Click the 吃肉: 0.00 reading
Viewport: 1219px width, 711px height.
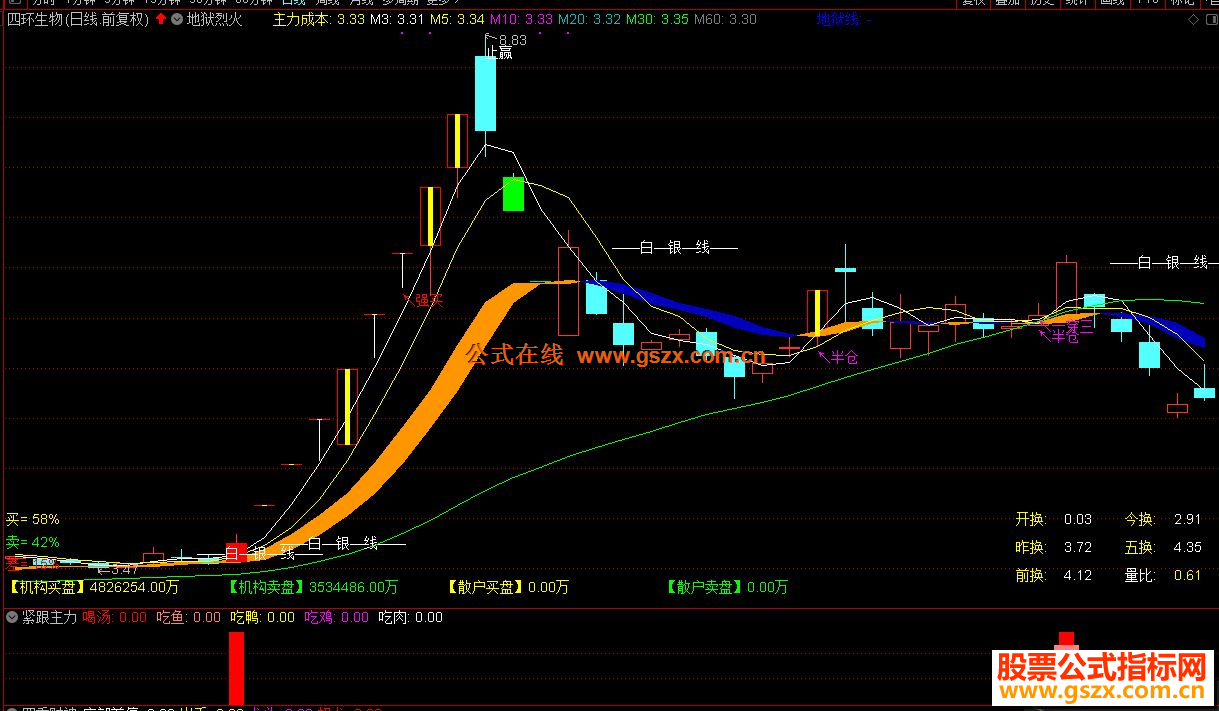pos(411,618)
